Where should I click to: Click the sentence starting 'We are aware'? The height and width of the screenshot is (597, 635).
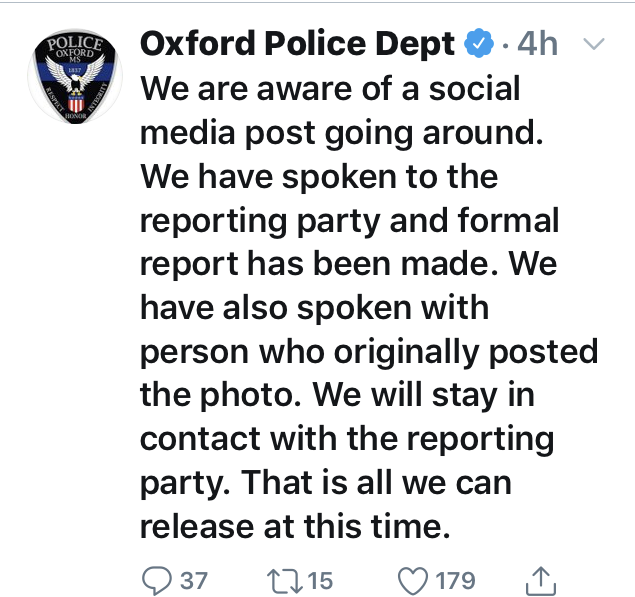click(330, 88)
